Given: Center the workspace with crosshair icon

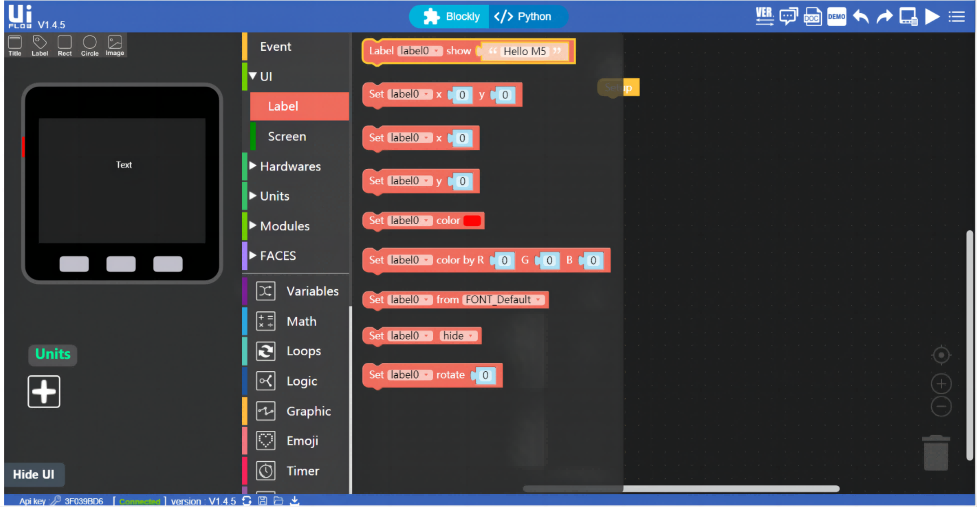Looking at the screenshot, I should coord(941,355).
